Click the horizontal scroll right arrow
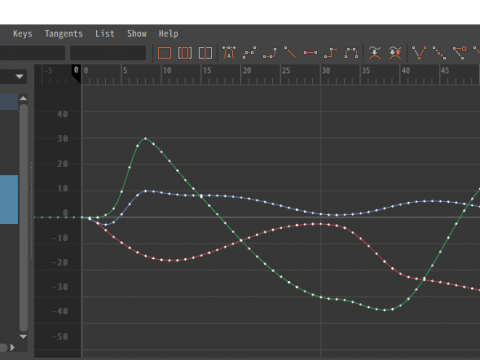Screen dimensions: 480x360 (13, 347)
